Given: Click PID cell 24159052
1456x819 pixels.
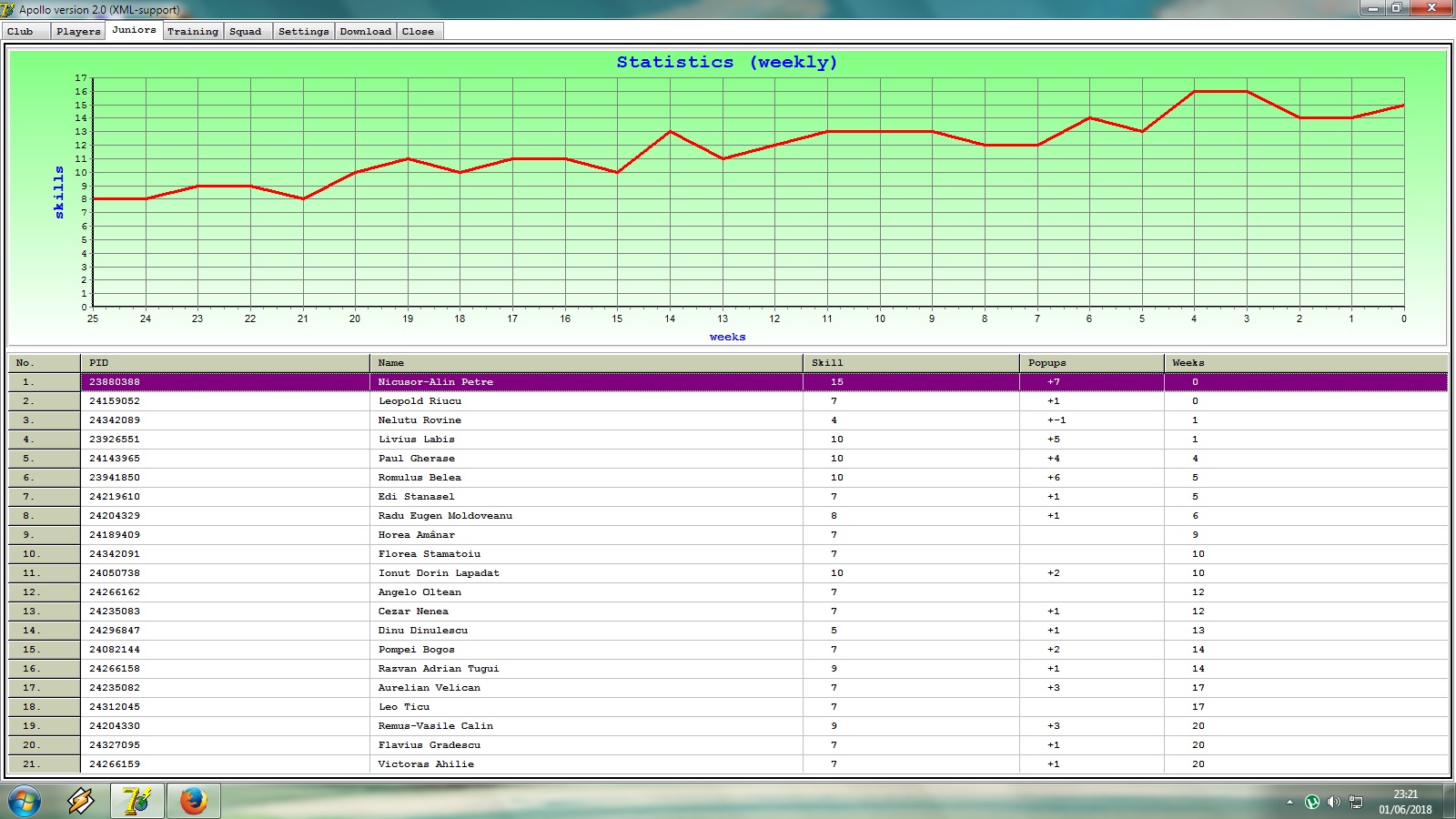Looking at the screenshot, I should [225, 401].
